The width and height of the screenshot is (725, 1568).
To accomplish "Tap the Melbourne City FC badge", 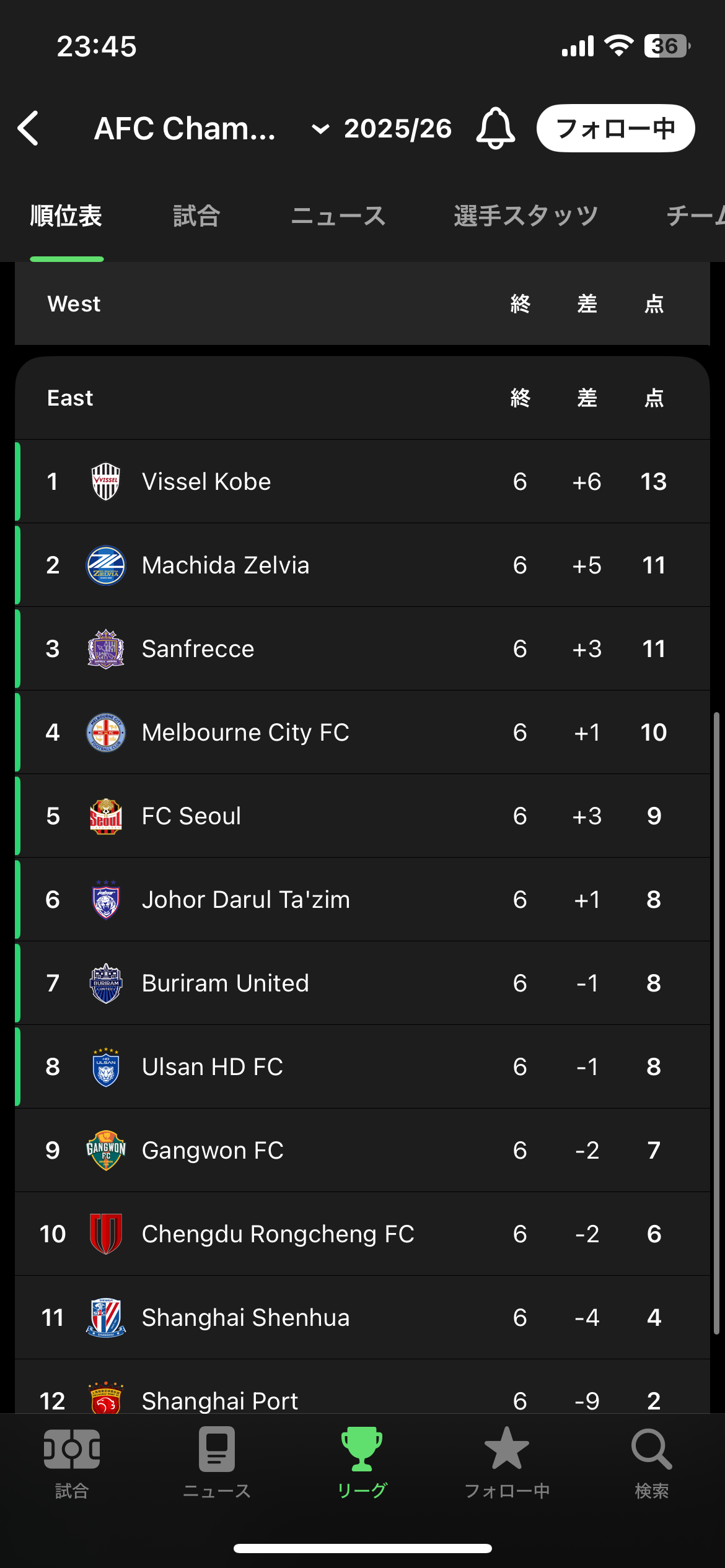I will click(106, 733).
